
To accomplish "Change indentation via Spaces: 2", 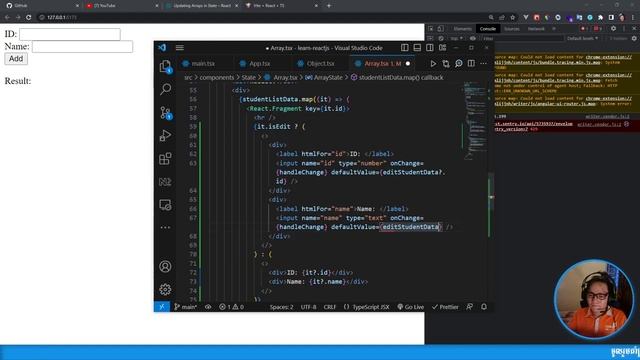I will point(282,307).
